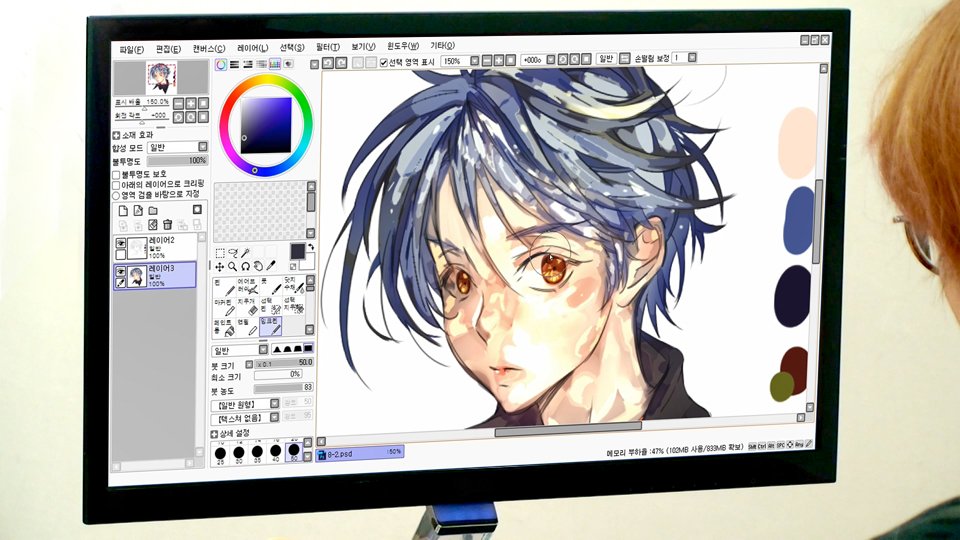Delete layer using trash can icon
The width and height of the screenshot is (960, 540).
[x=168, y=225]
